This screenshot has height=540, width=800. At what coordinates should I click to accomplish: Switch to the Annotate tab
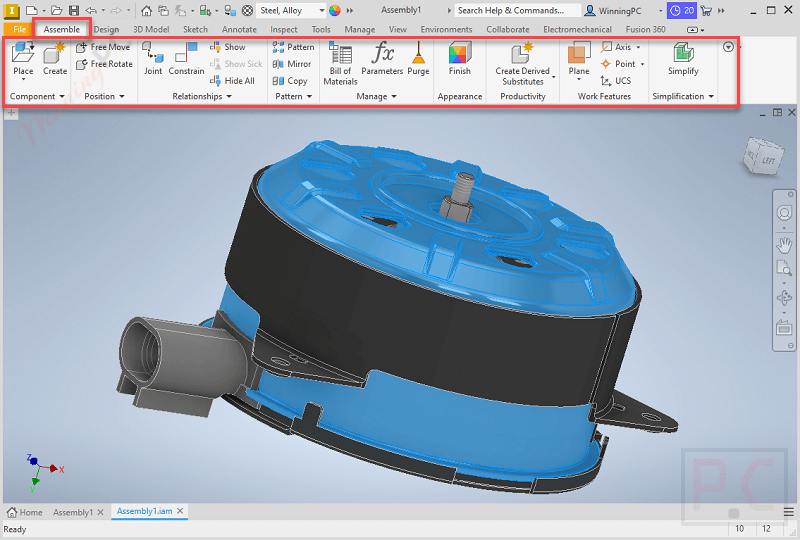[239, 30]
